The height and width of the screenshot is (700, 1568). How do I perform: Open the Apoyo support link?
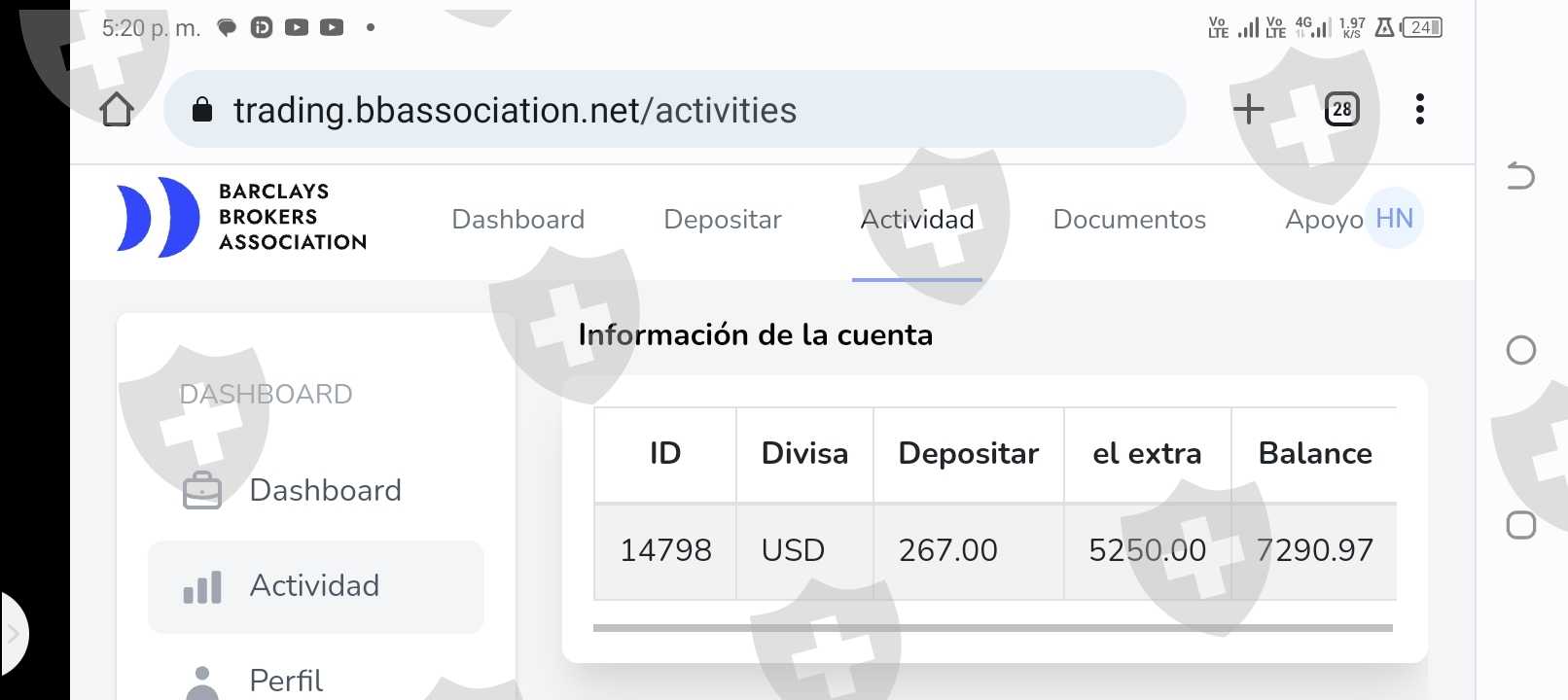(x=1323, y=220)
